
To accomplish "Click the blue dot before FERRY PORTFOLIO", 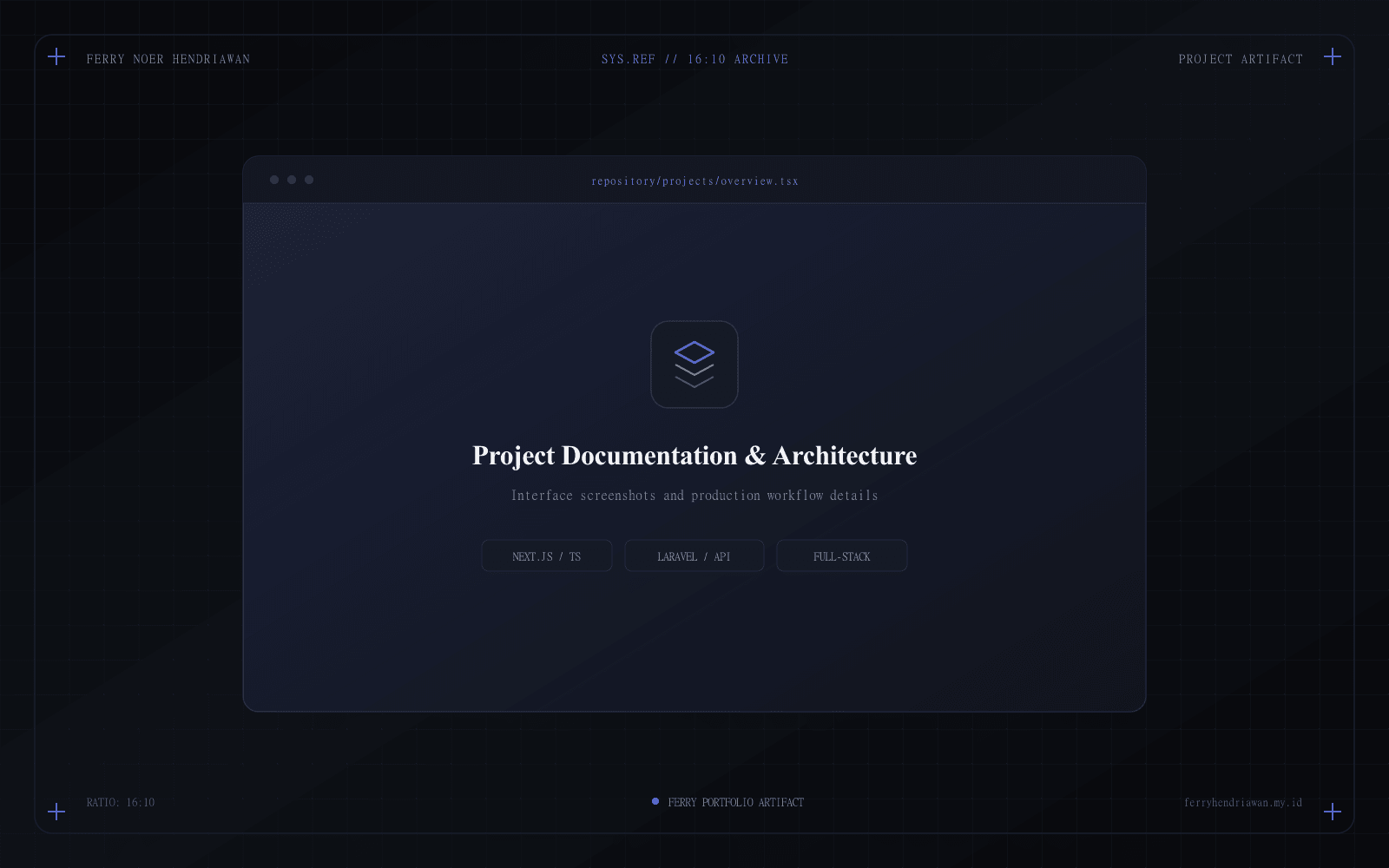I will [x=655, y=801].
